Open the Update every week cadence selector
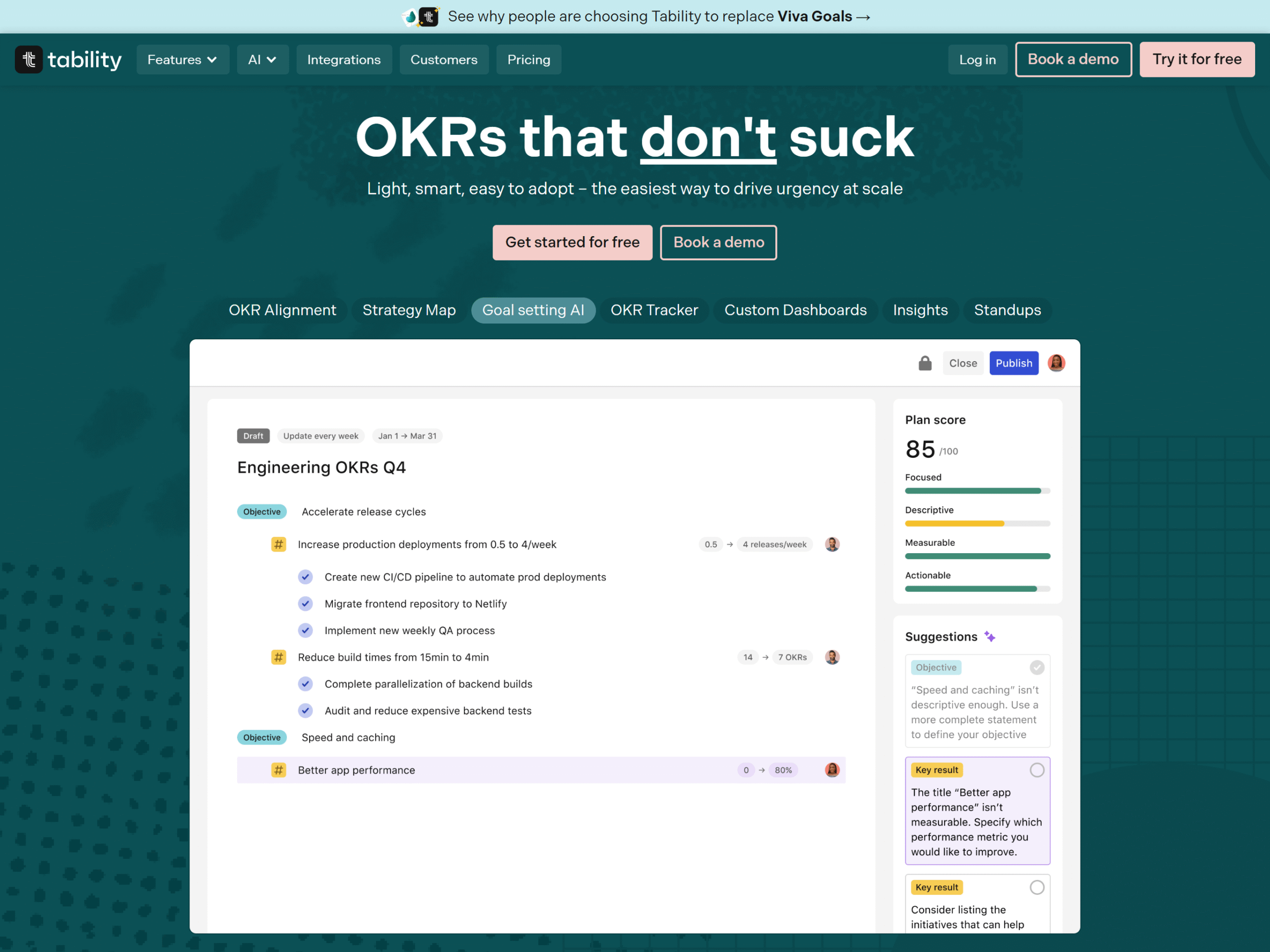The image size is (1270, 952). pyautogui.click(x=320, y=436)
